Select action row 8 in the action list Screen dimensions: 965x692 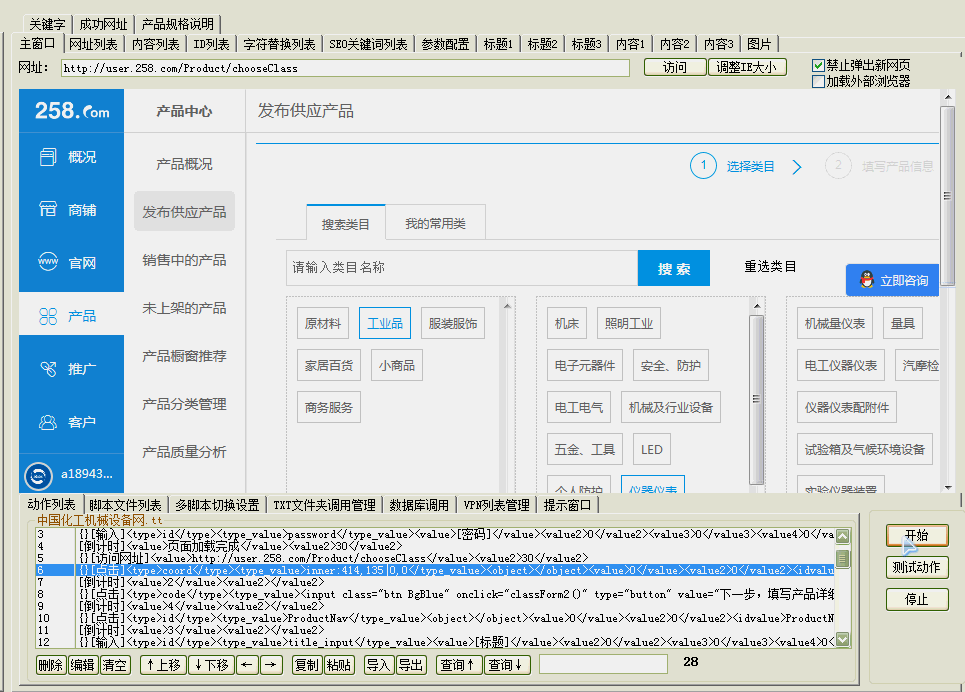[434, 594]
